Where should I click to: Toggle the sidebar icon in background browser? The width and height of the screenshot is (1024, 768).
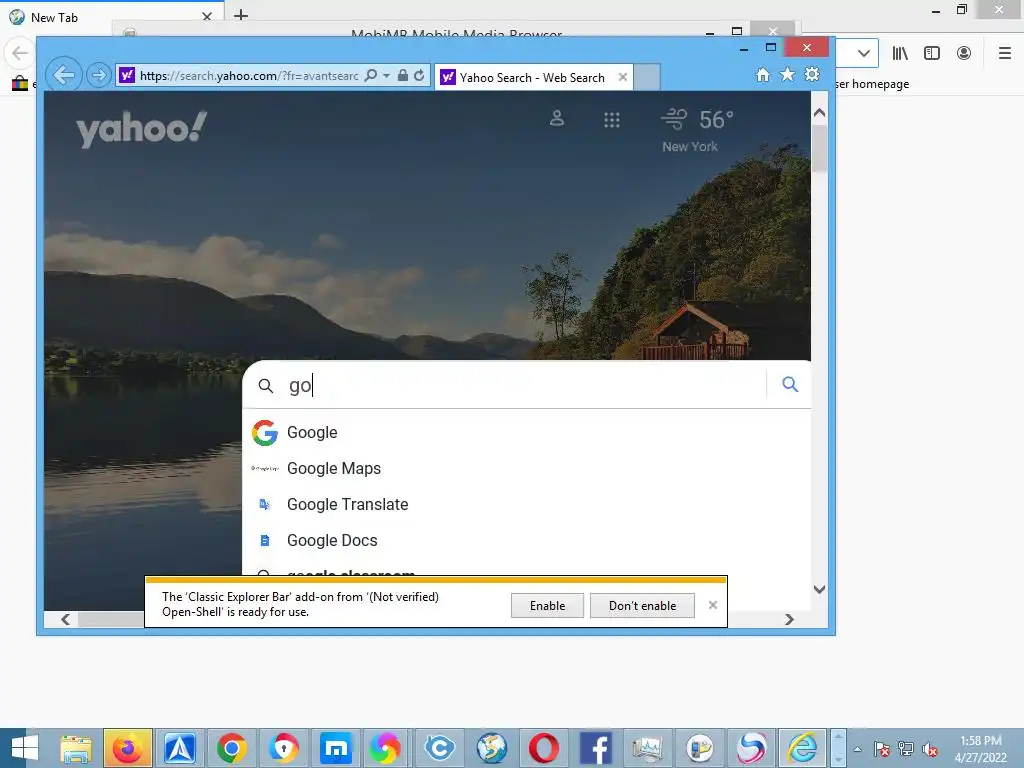932,54
